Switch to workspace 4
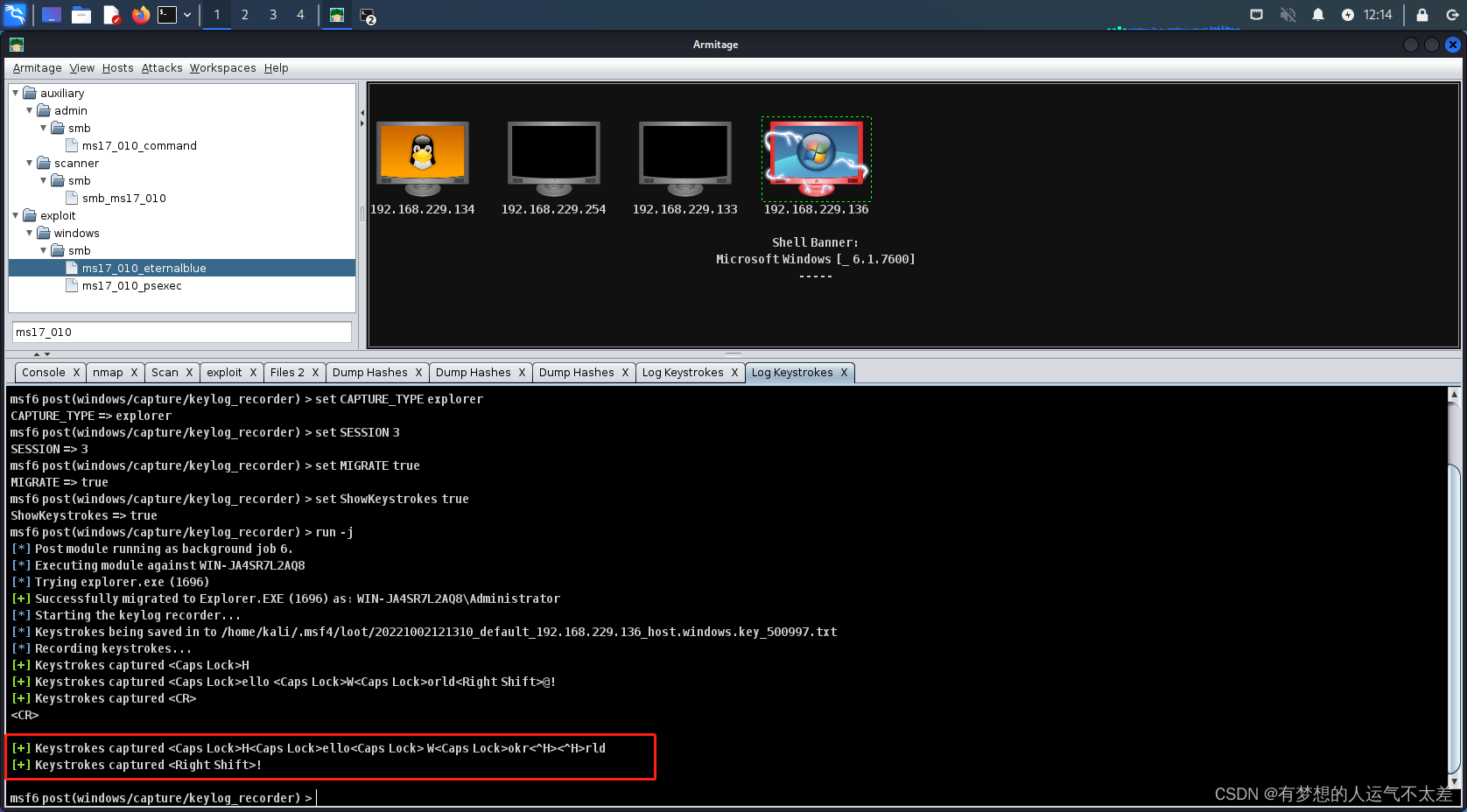1467x812 pixels. tap(300, 15)
